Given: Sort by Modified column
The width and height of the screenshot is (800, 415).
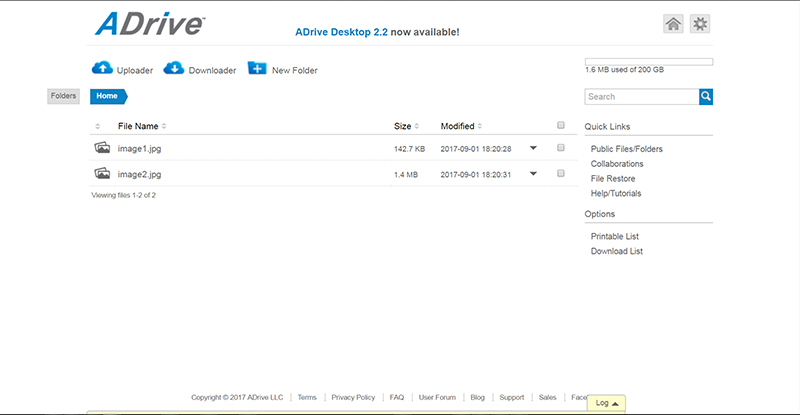Looking at the screenshot, I should (x=461, y=126).
